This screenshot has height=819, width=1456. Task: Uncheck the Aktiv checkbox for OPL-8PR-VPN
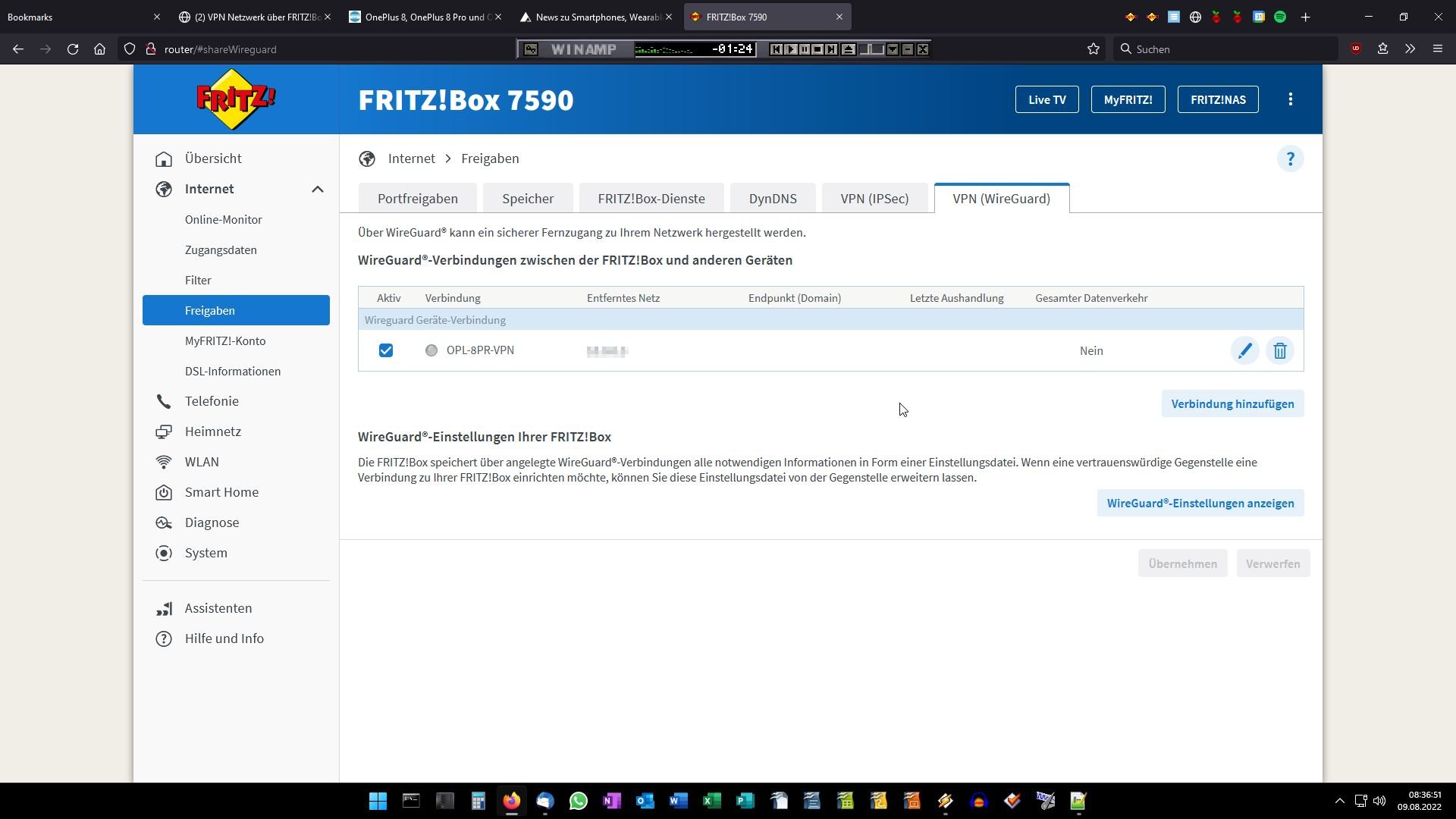coord(386,350)
